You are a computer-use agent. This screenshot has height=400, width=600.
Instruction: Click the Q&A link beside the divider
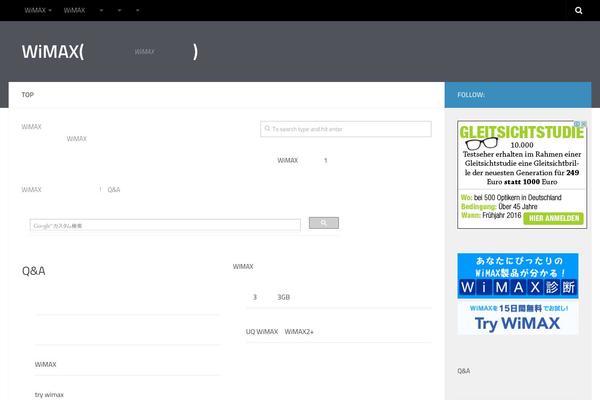114,189
